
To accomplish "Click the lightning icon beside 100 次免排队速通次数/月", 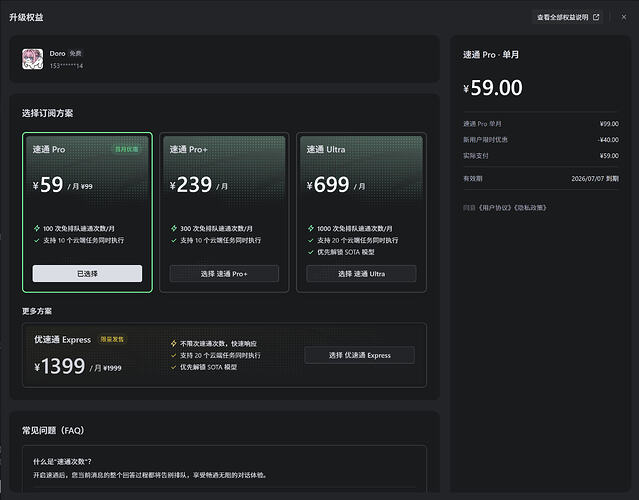I will click(37, 228).
